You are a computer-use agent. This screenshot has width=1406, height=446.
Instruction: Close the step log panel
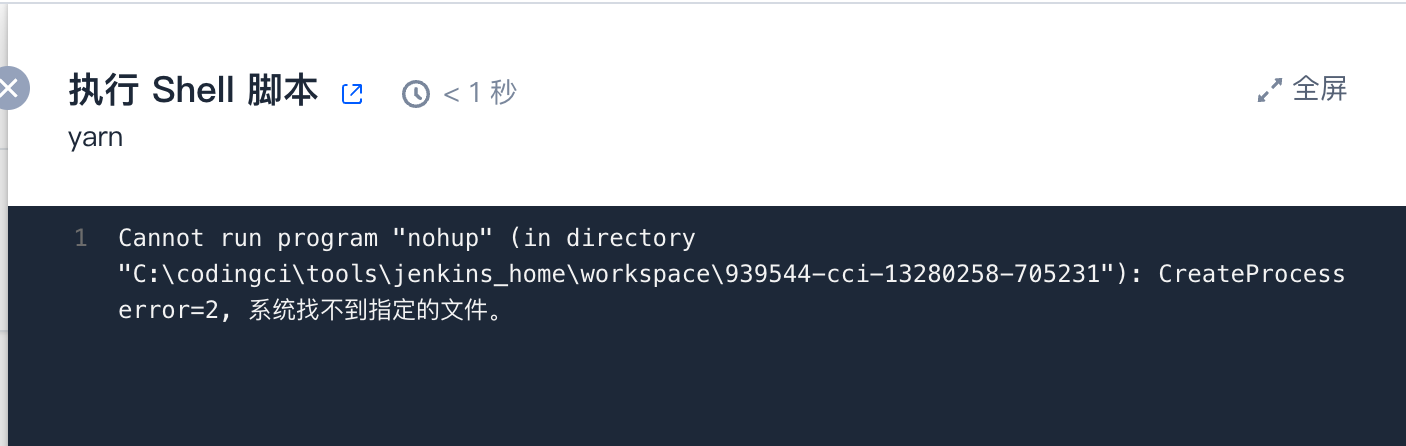point(10,88)
